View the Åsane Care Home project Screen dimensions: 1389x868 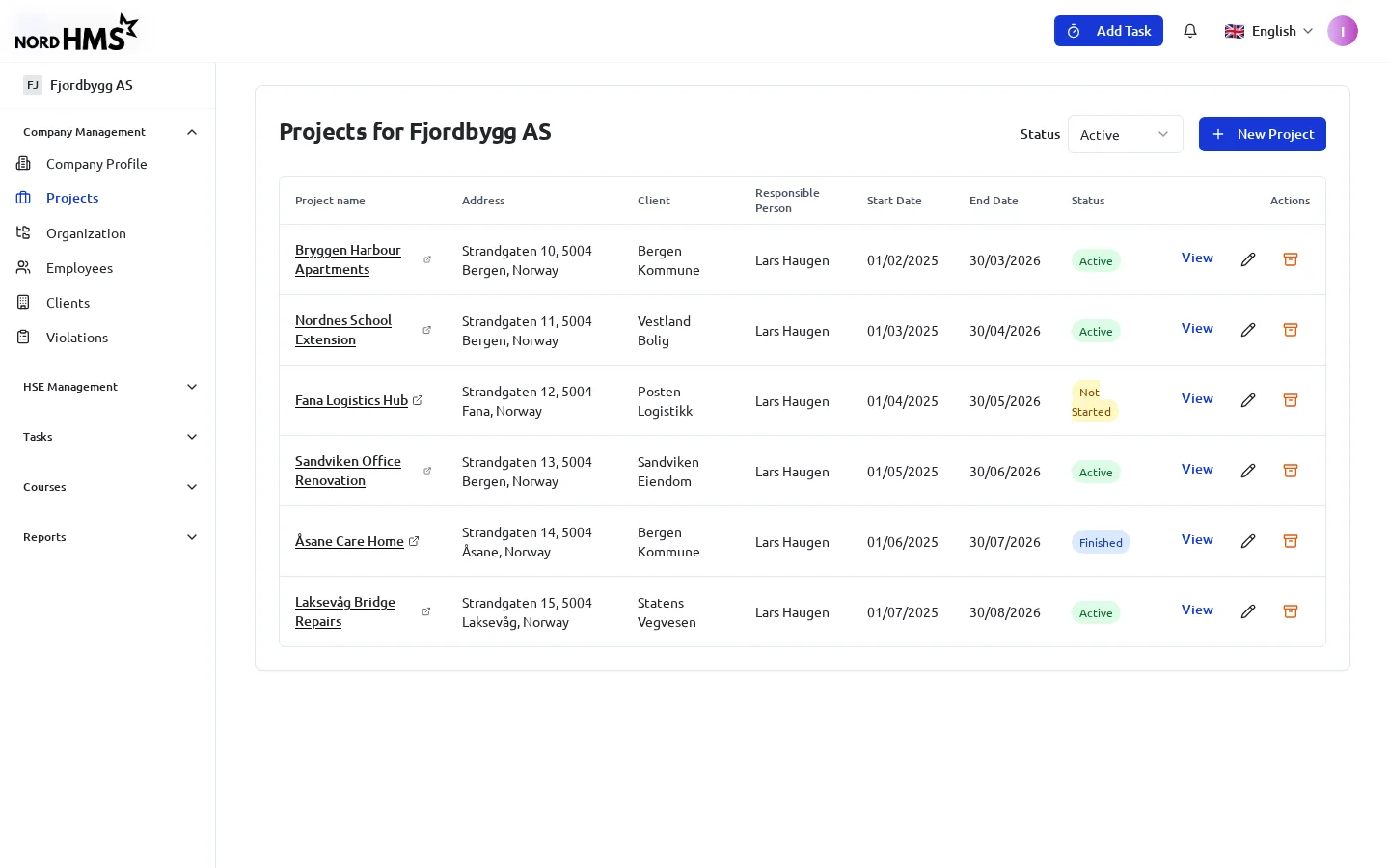1197,539
